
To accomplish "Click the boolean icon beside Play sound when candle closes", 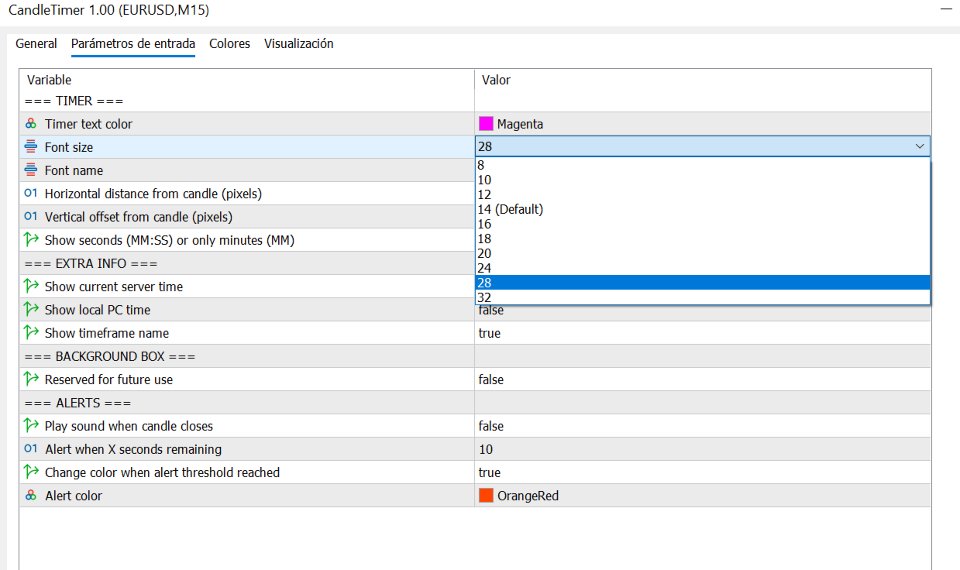I will click(x=31, y=426).
